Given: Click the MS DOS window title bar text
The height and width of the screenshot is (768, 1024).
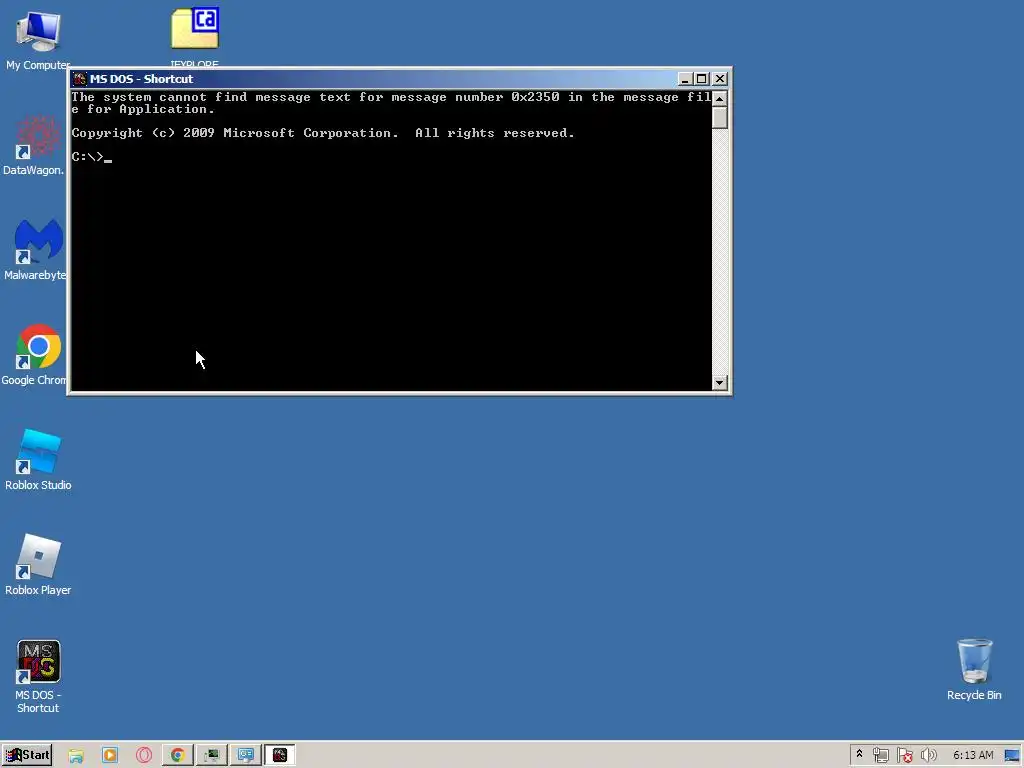Looking at the screenshot, I should pyautogui.click(x=141, y=79).
